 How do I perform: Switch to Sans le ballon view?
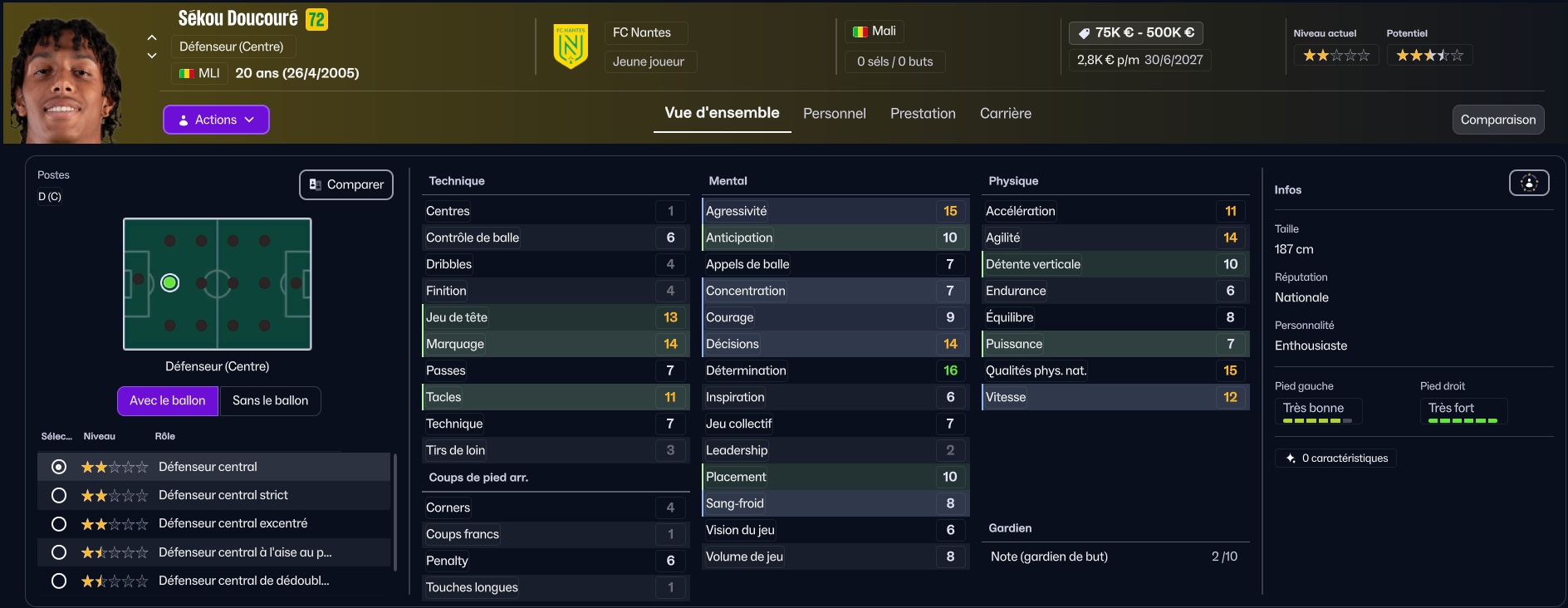pyautogui.click(x=270, y=400)
